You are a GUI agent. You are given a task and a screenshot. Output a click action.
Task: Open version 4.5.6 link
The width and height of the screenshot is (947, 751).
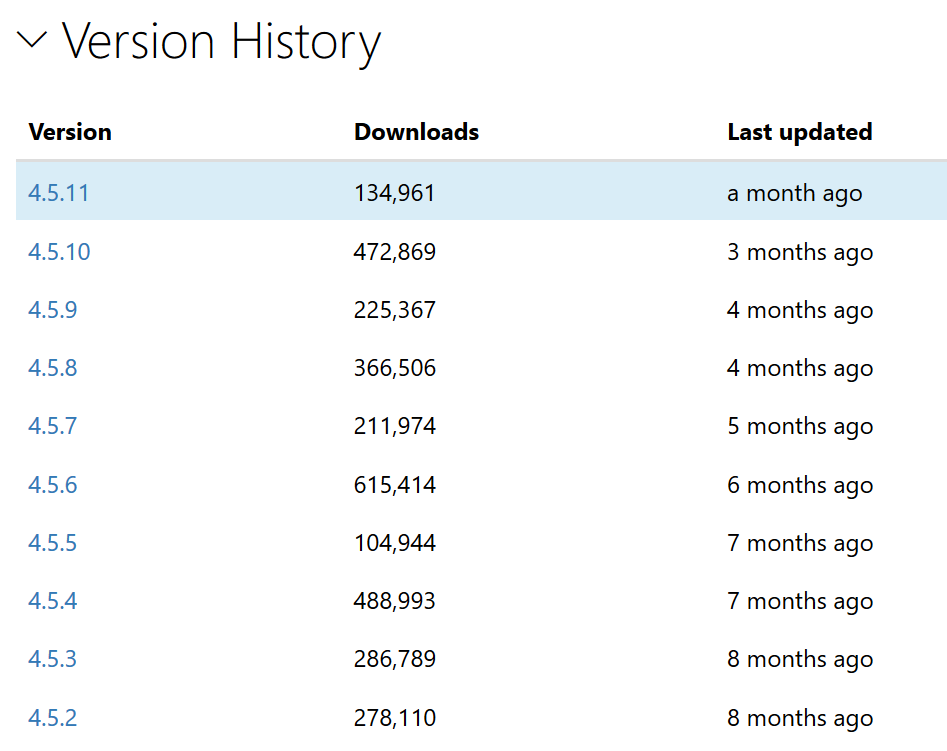coord(52,485)
